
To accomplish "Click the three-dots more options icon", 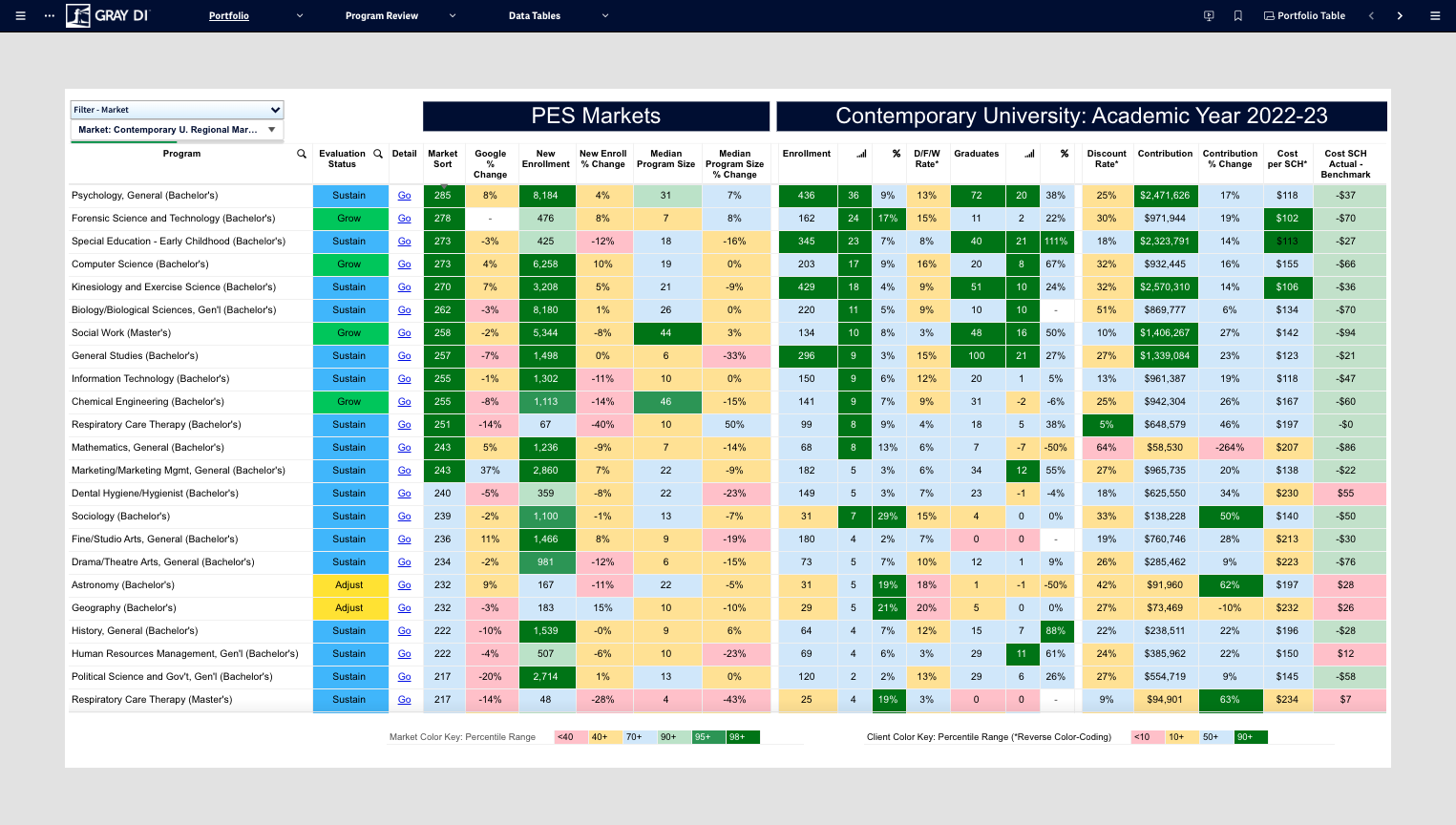I will point(50,16).
